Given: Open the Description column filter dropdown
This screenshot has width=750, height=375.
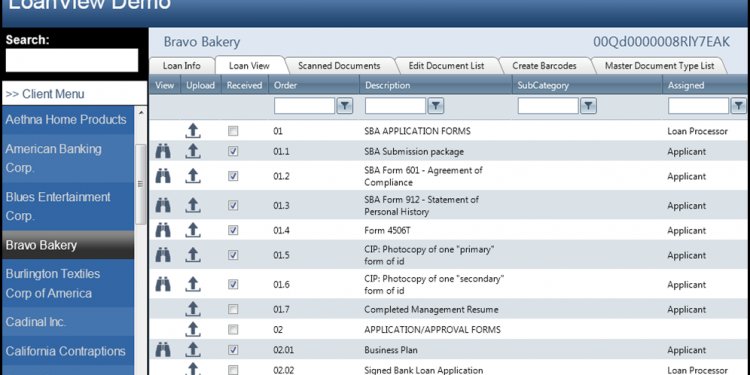Looking at the screenshot, I should 435,106.
